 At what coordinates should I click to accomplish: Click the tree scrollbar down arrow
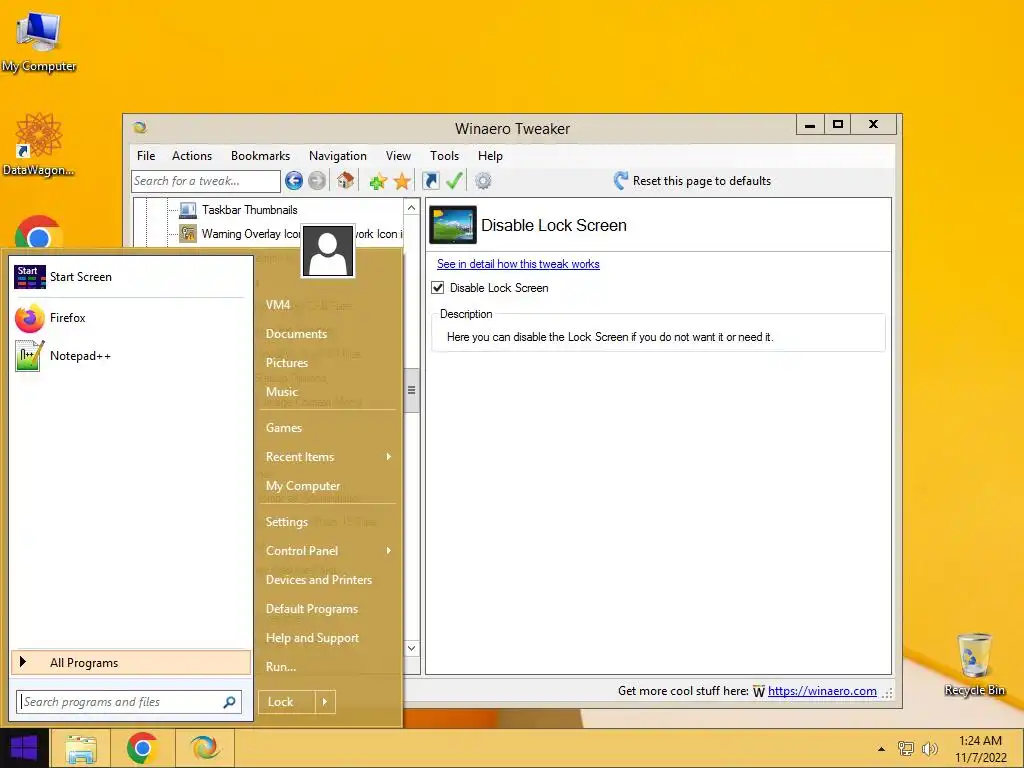411,648
